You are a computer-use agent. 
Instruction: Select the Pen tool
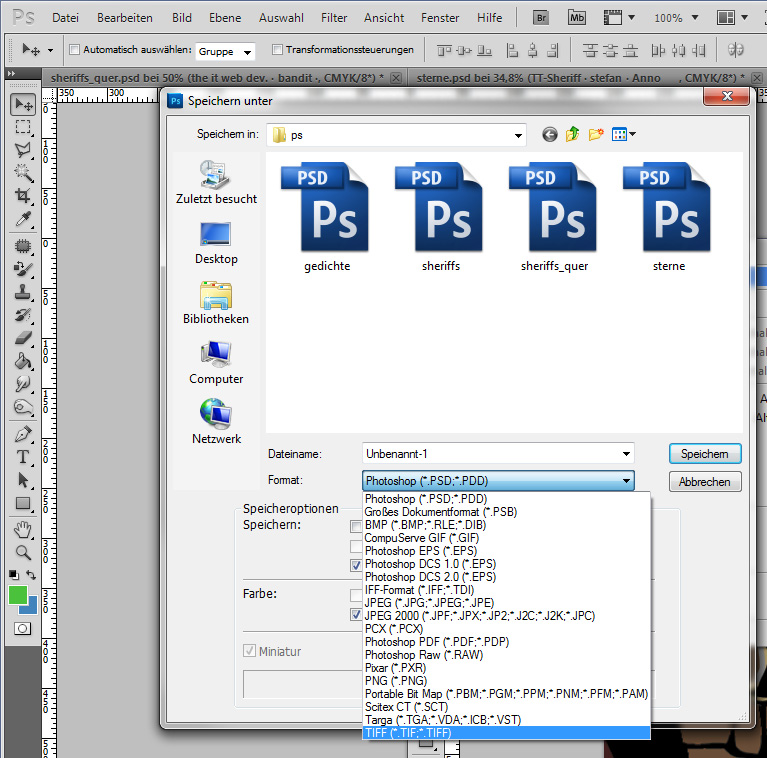(x=23, y=434)
